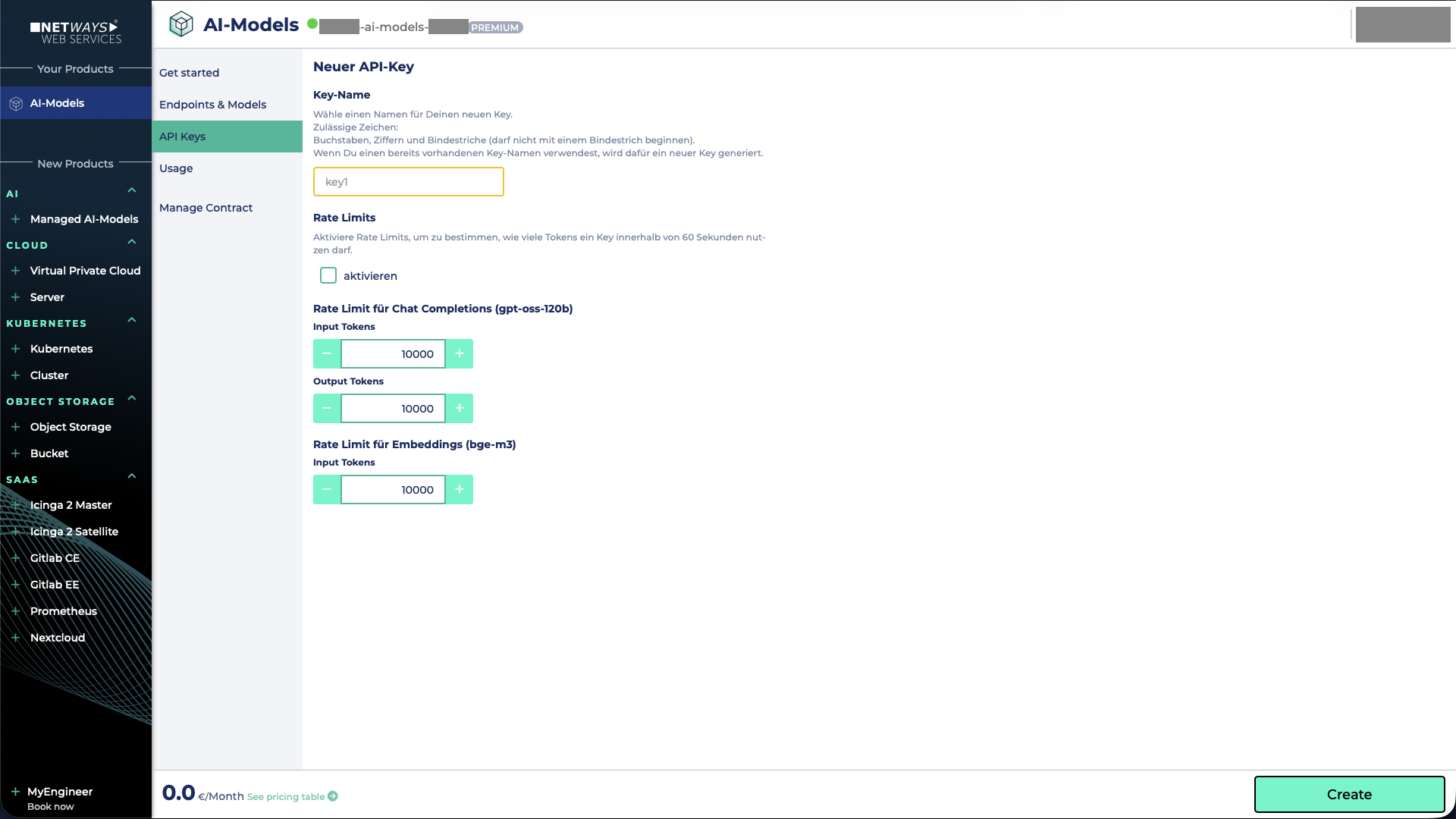Open Managed AI-Models product

[84, 219]
